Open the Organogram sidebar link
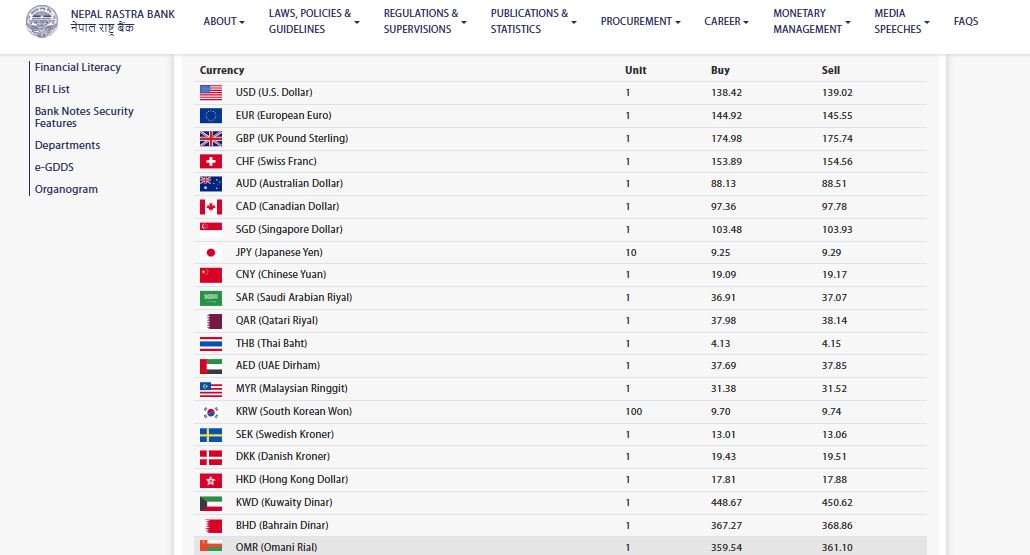The width and height of the screenshot is (1030, 555). pyautogui.click(x=66, y=189)
